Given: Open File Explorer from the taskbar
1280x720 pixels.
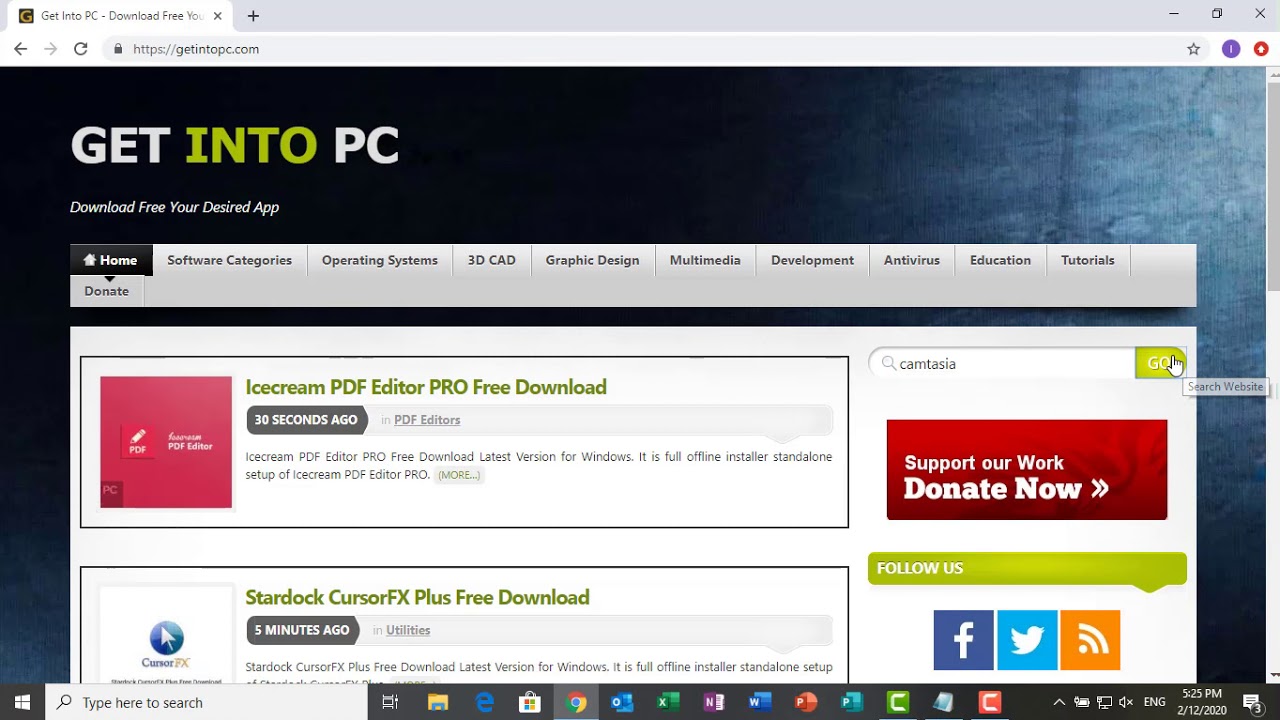Looking at the screenshot, I should coord(437,702).
